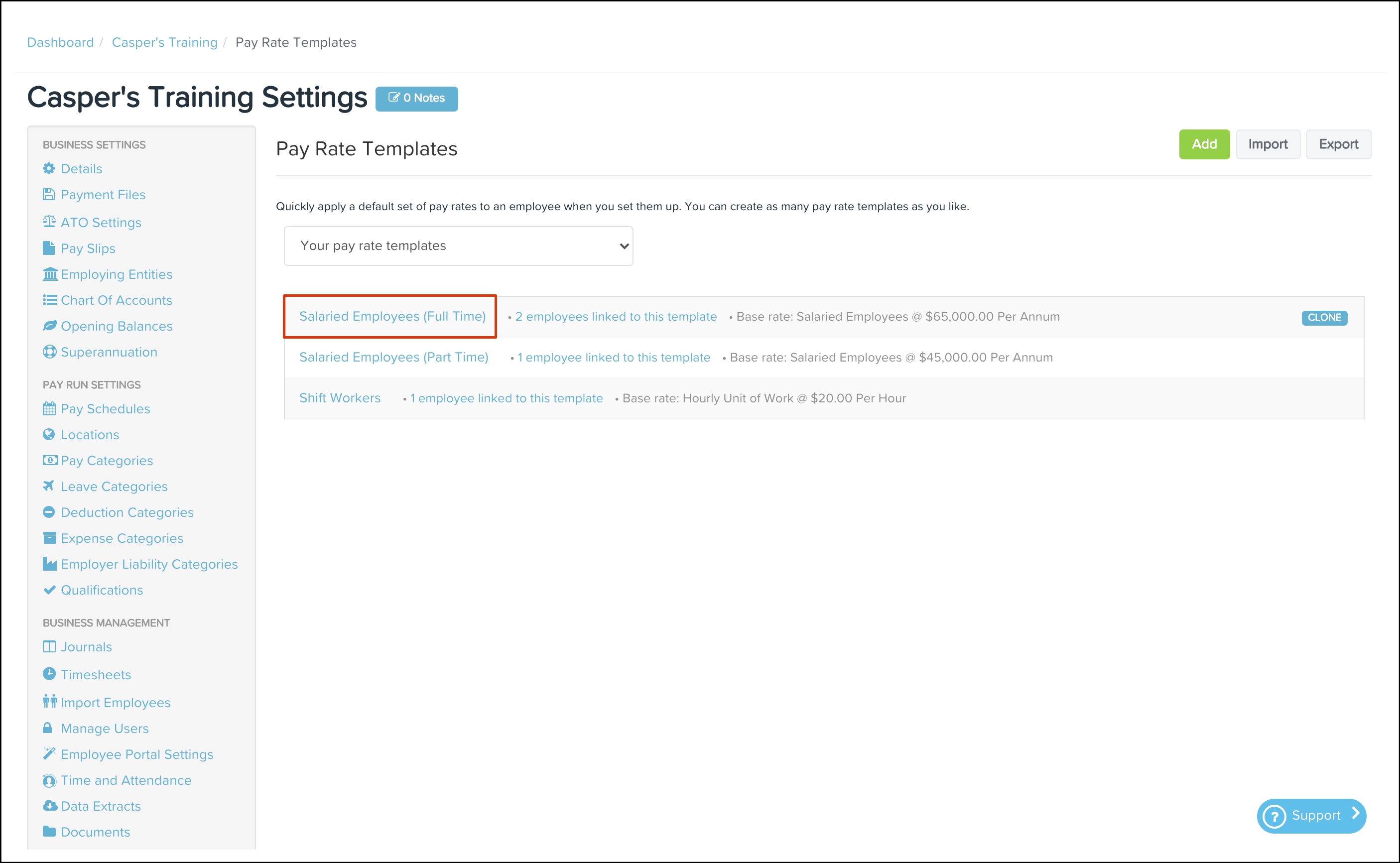Click the factory icon for Employer Liability Categories
Image resolution: width=1400 pixels, height=863 pixels.
click(x=50, y=564)
